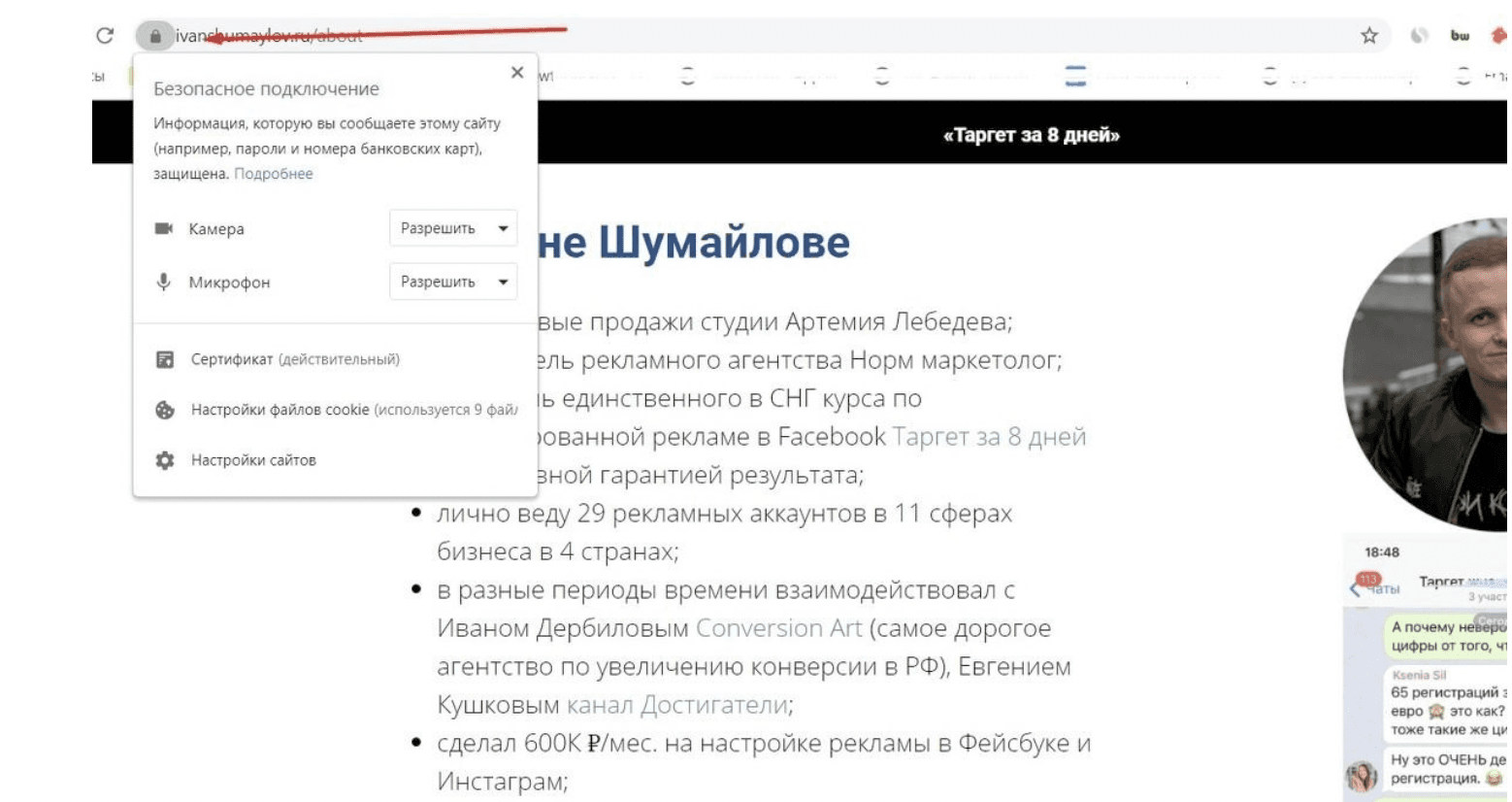This screenshot has height=802, width=1512.
Task: Click the camera icon in permissions
Action: (x=164, y=228)
